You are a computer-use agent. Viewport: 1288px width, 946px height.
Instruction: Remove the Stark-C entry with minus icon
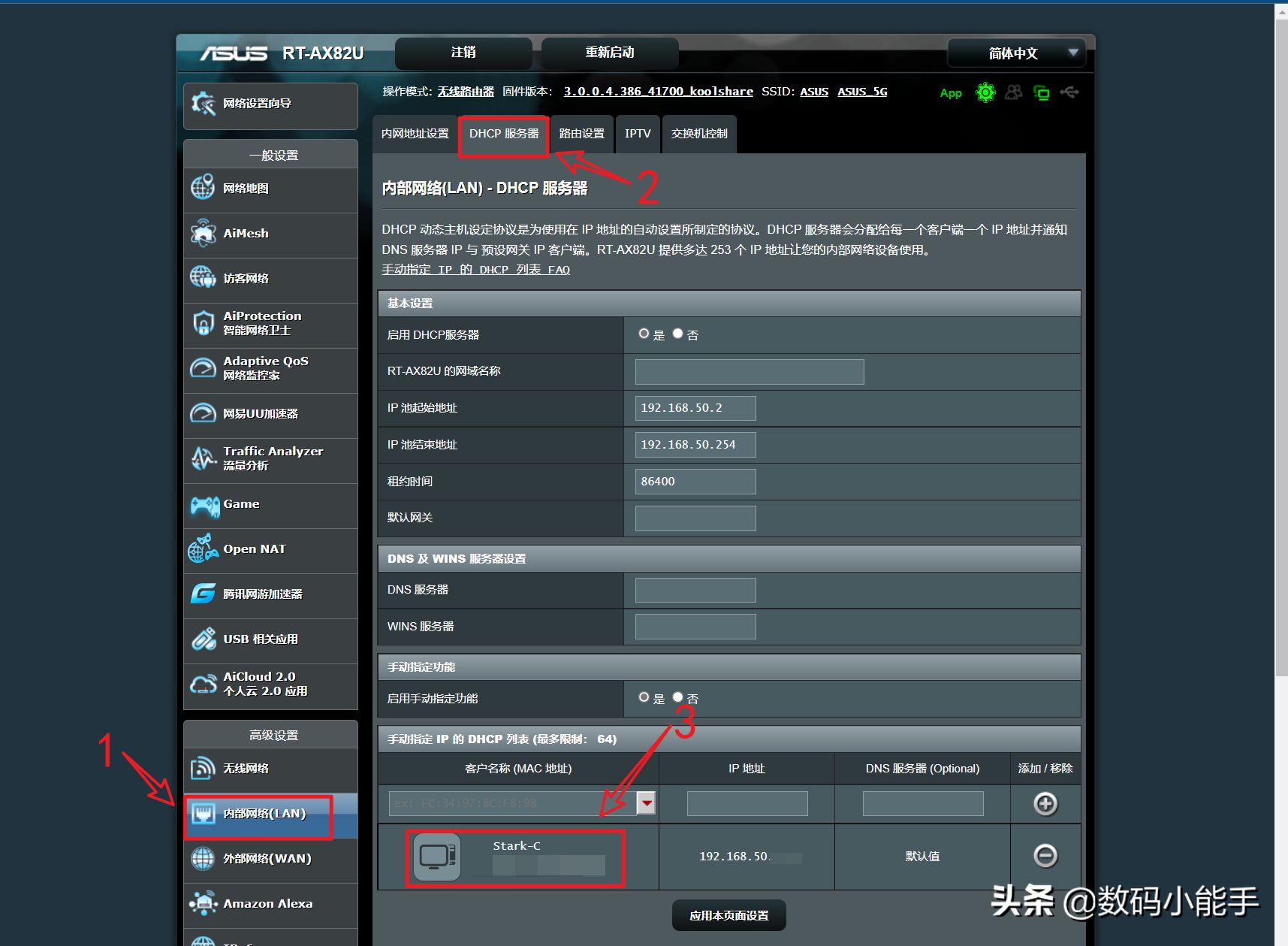click(x=1045, y=856)
